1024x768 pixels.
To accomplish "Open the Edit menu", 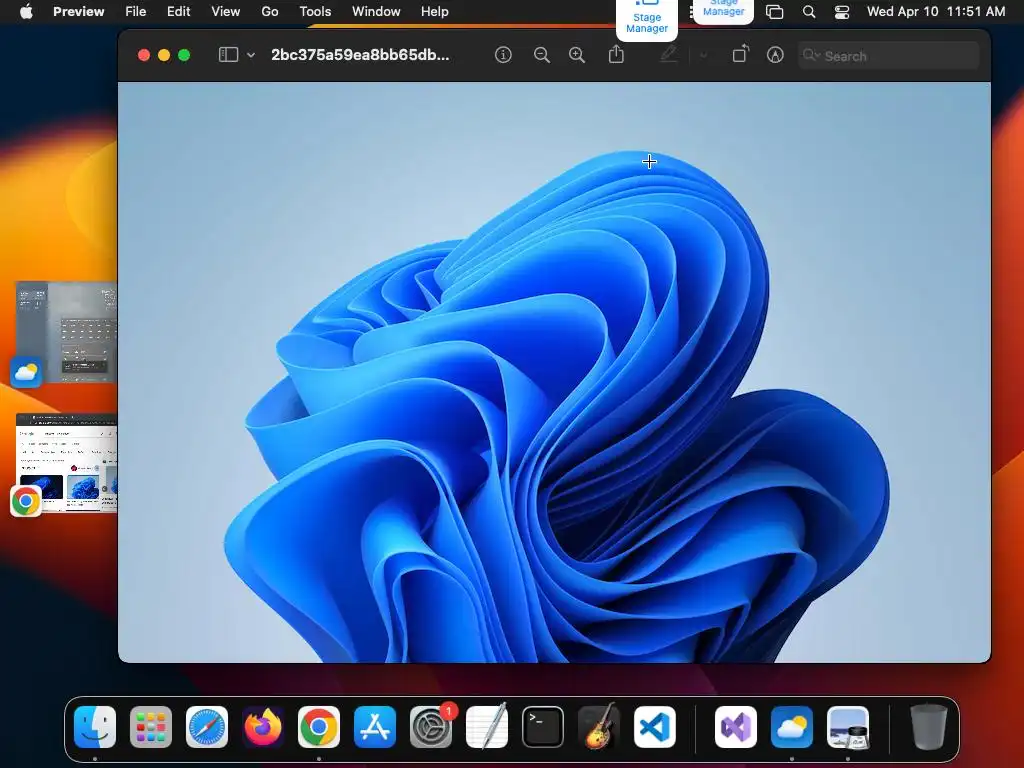I will pyautogui.click(x=178, y=11).
